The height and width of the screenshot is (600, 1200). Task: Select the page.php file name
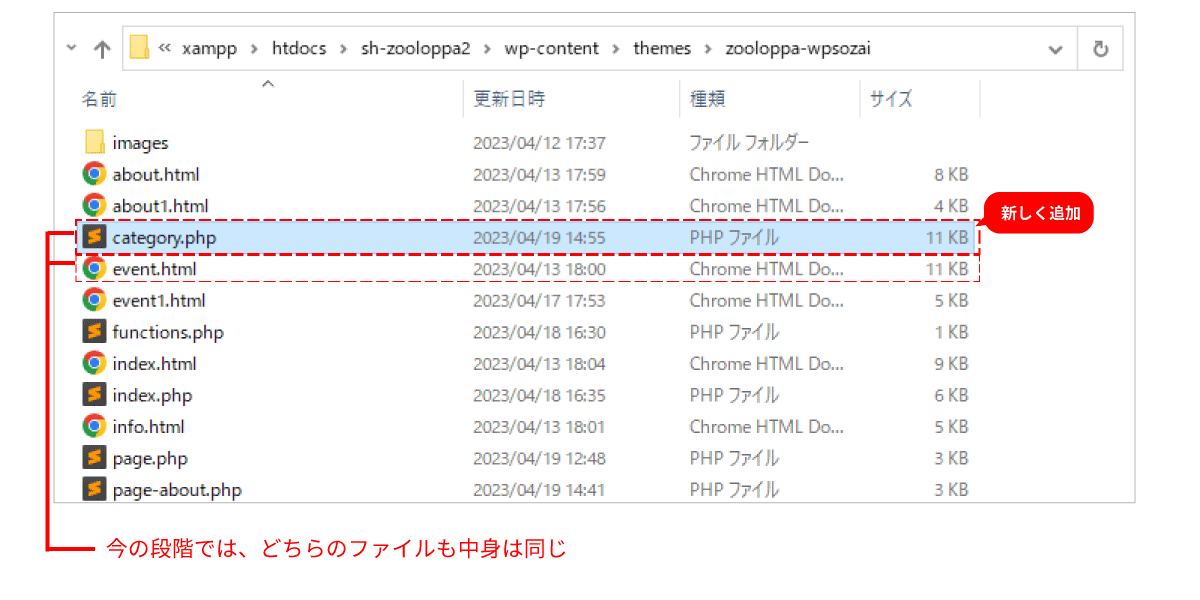point(150,458)
